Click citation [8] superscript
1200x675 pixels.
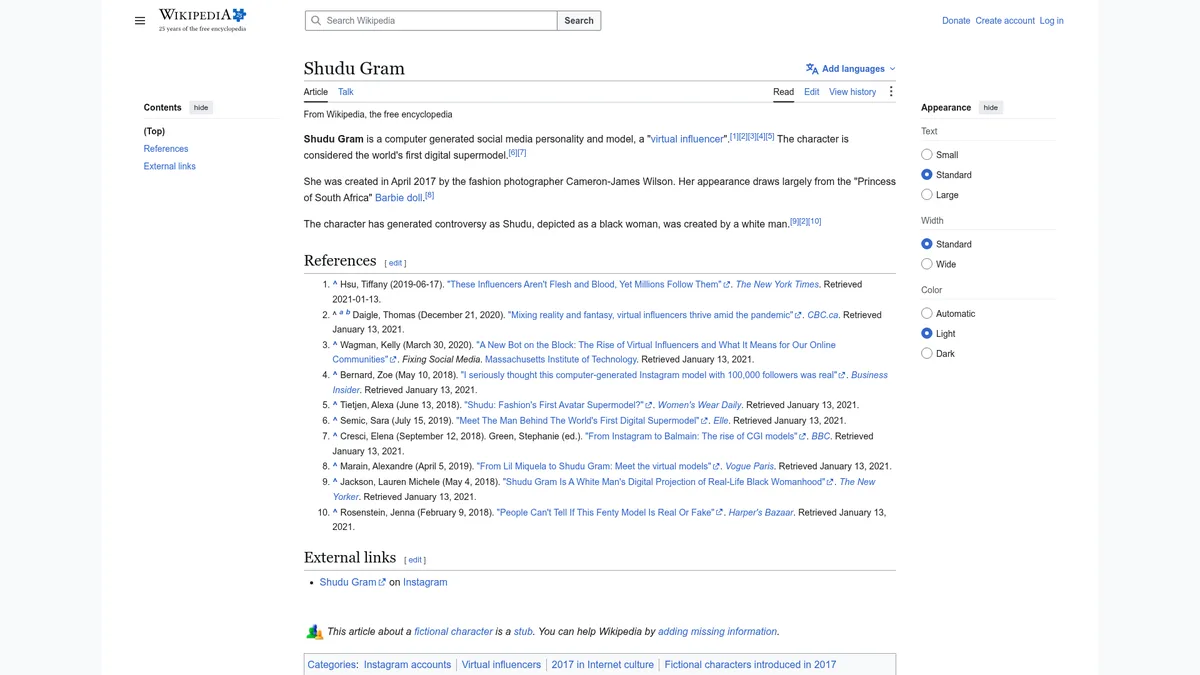click(429, 195)
